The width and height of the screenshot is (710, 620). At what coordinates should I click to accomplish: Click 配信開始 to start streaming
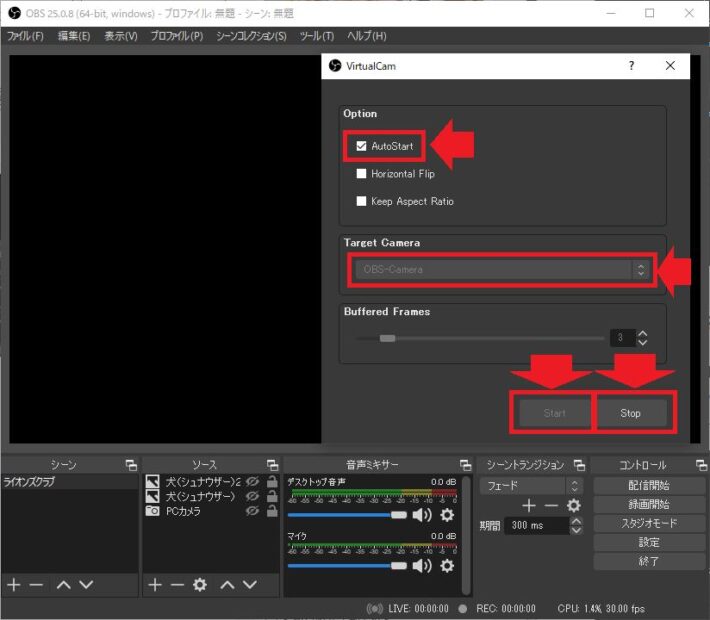[x=649, y=485]
